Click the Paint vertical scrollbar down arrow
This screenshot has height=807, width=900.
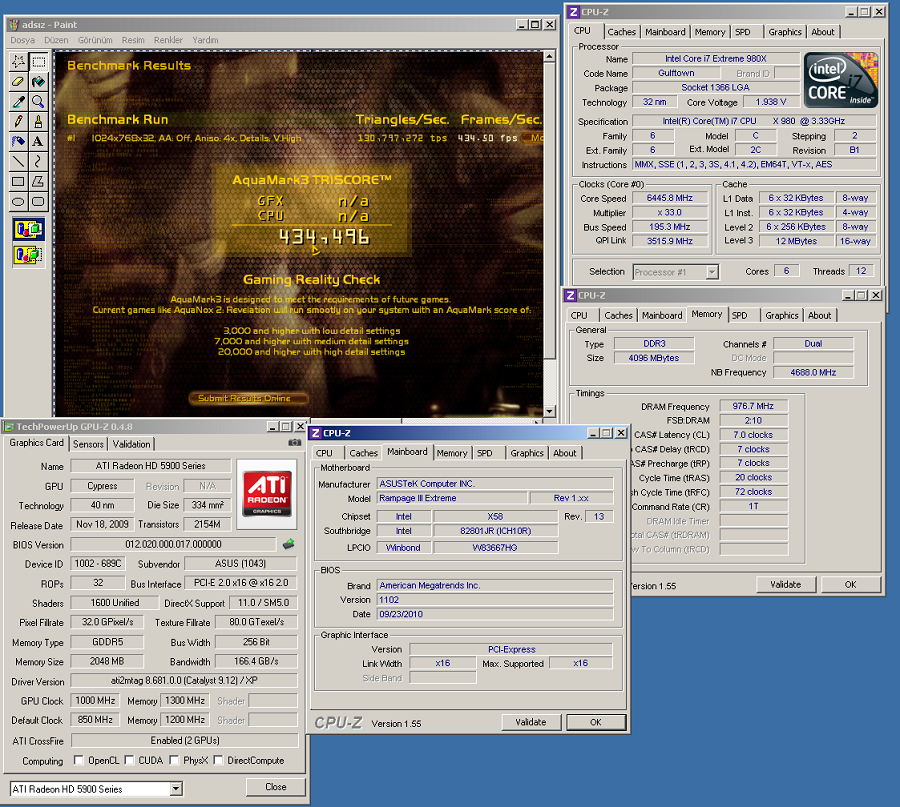tap(549, 411)
